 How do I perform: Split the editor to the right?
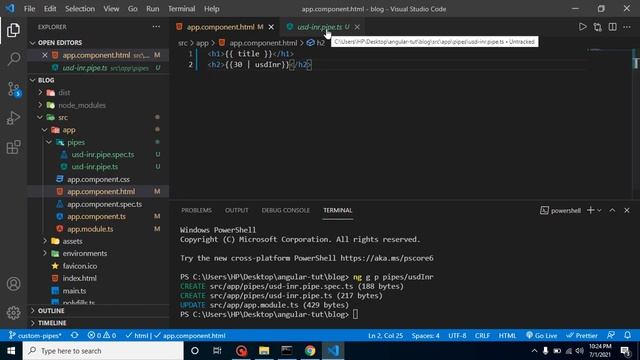[x=612, y=27]
